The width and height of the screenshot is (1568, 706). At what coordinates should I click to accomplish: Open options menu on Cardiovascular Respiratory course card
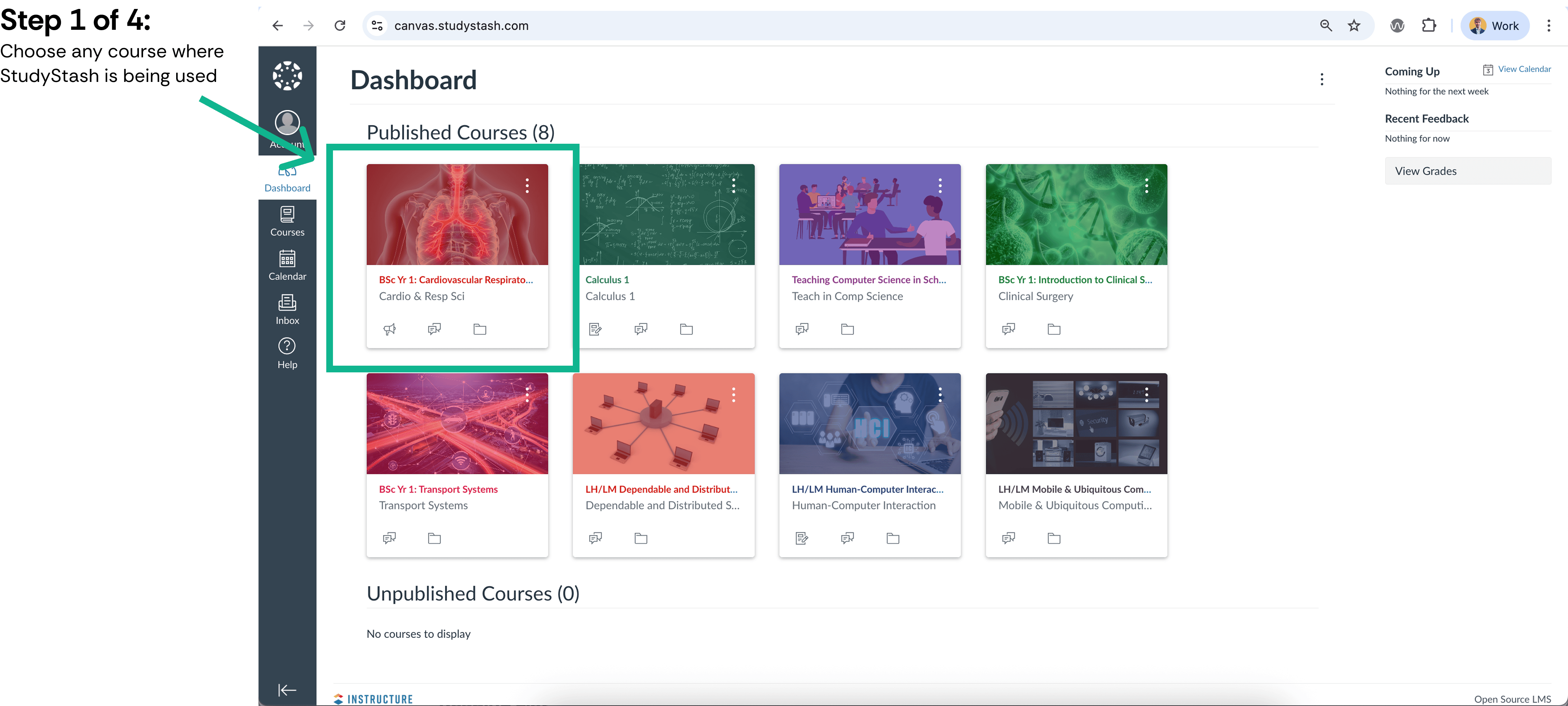(x=527, y=186)
